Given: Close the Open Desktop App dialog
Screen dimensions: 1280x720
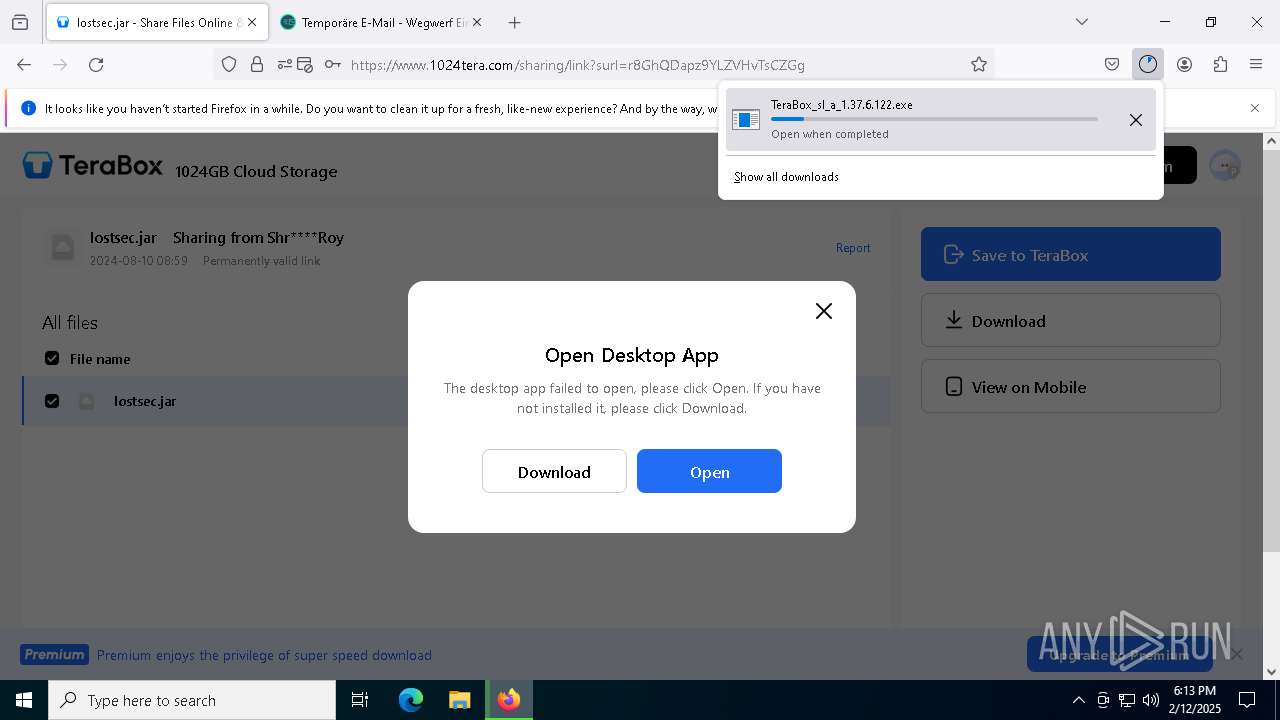Looking at the screenshot, I should (x=824, y=311).
